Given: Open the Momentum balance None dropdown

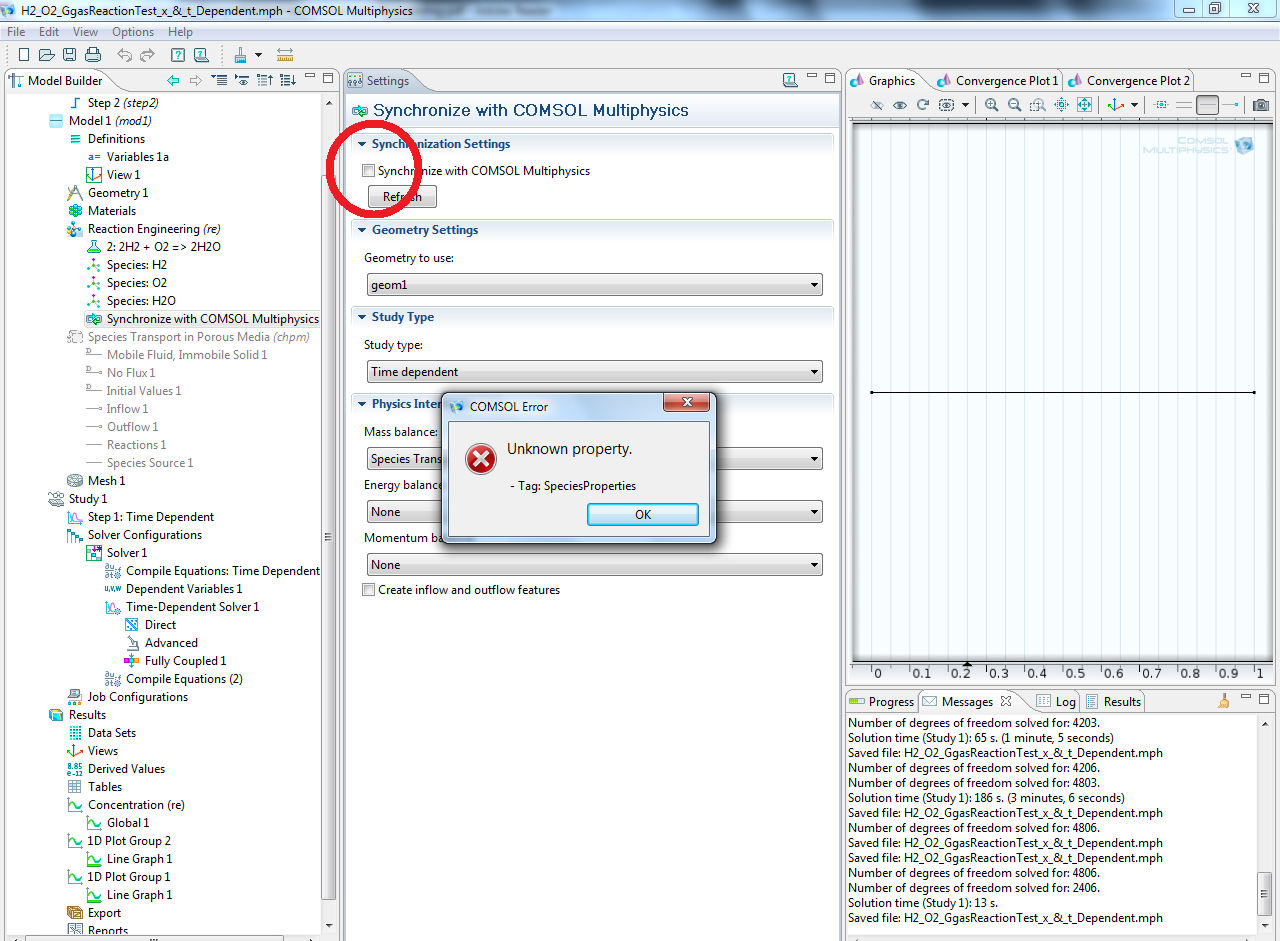Looking at the screenshot, I should [x=595, y=565].
